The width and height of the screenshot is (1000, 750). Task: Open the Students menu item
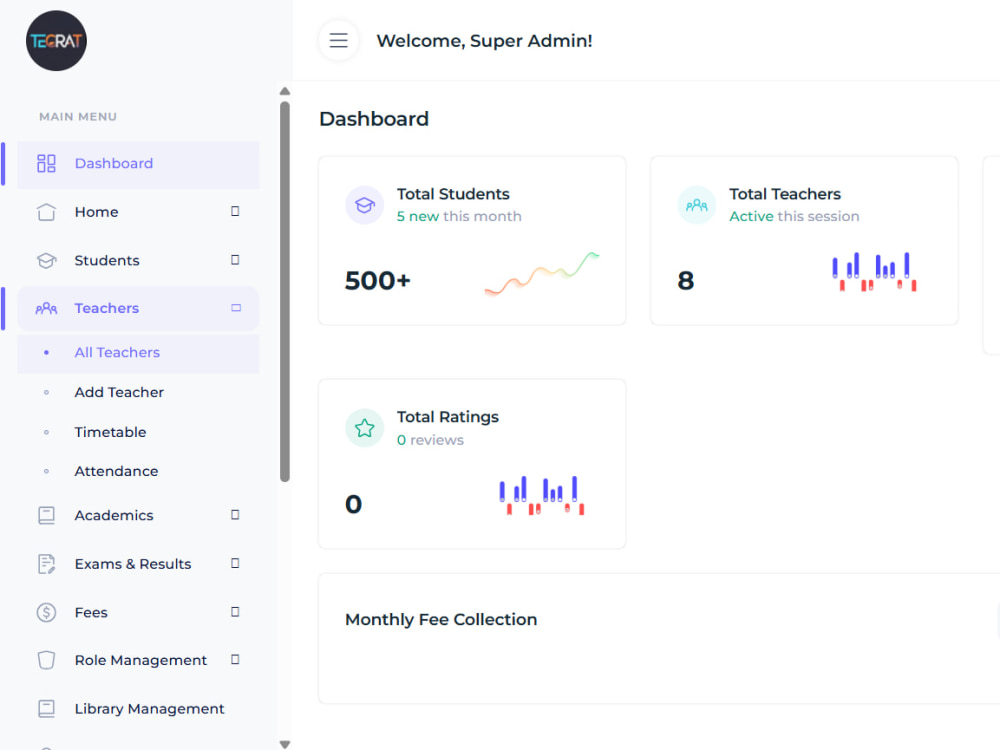tap(138, 260)
